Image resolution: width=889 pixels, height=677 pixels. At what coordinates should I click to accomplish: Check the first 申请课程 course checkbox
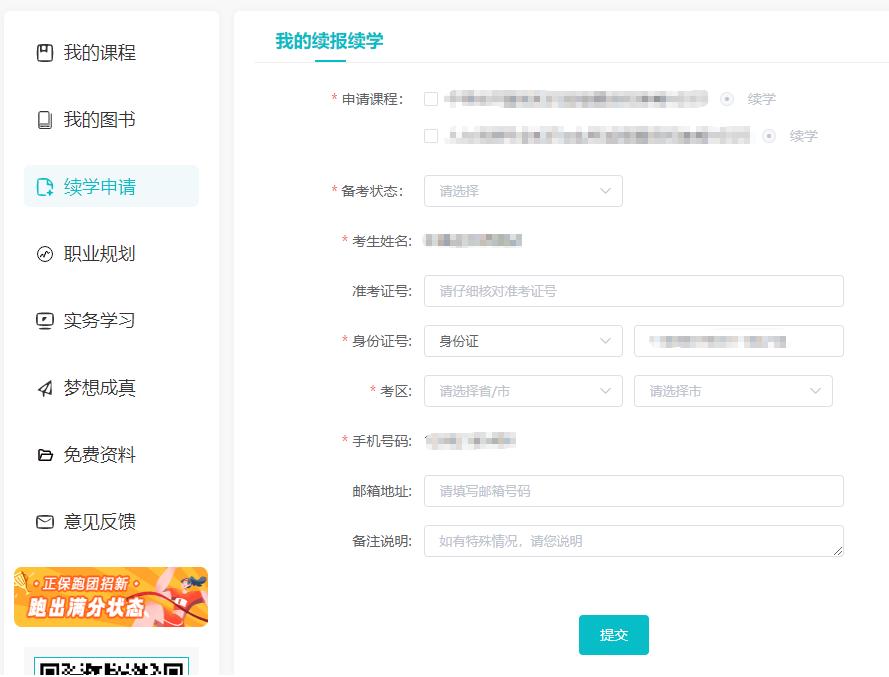(x=431, y=99)
